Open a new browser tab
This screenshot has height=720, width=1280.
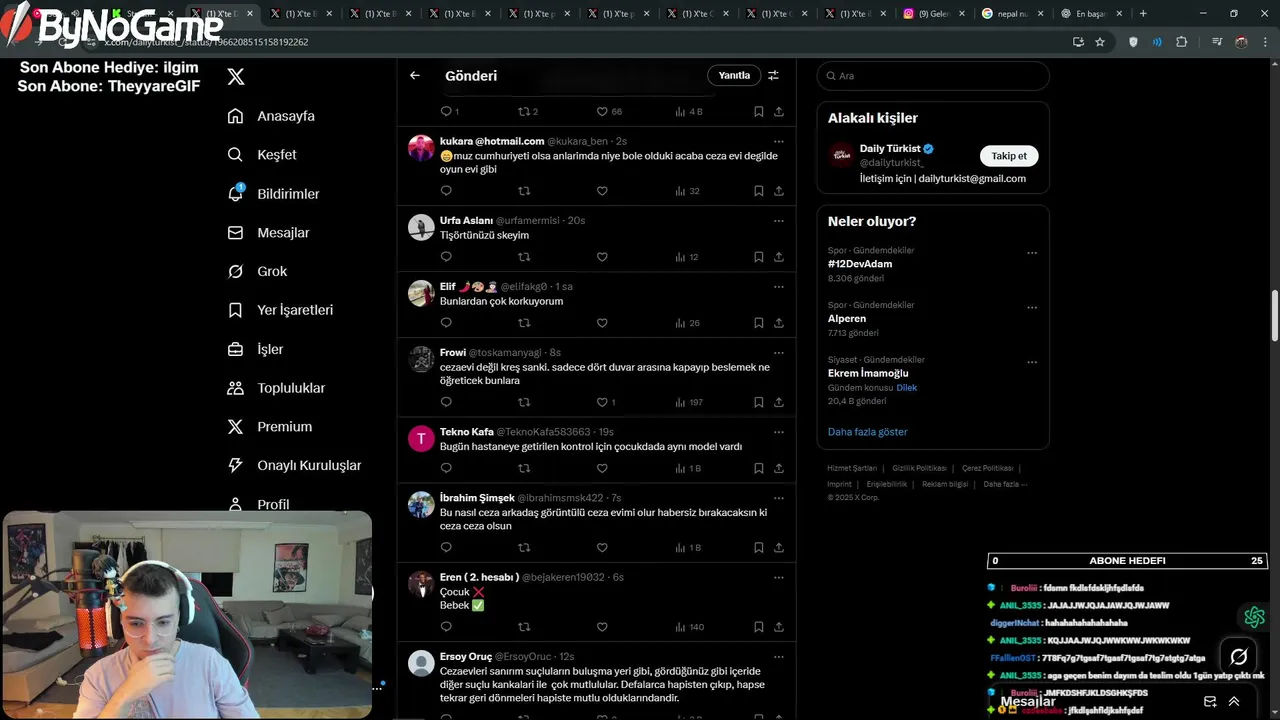tap(1143, 13)
